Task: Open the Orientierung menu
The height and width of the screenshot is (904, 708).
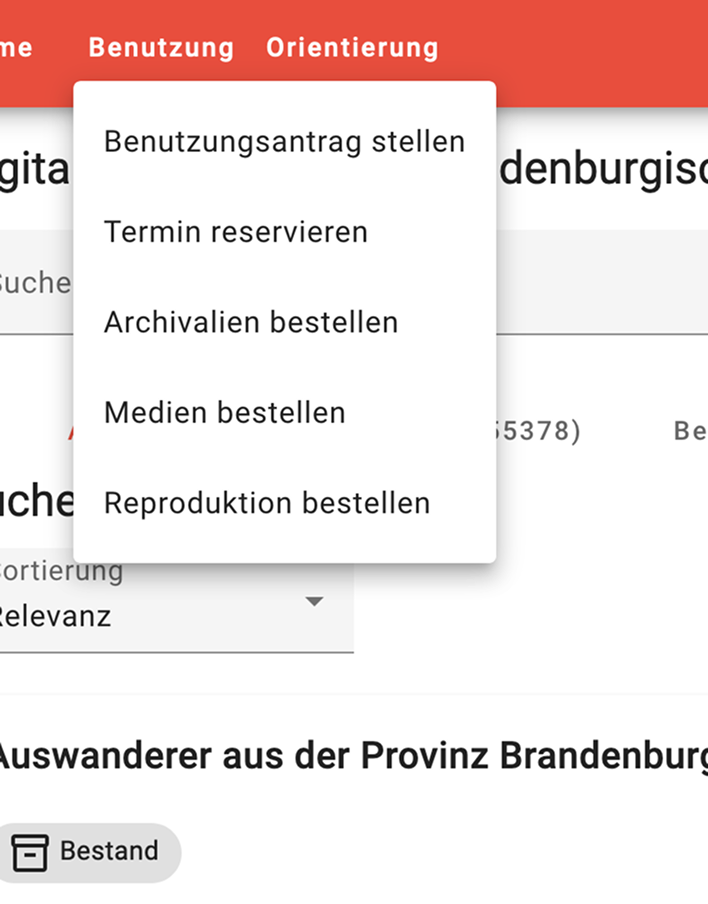Action: [x=352, y=47]
